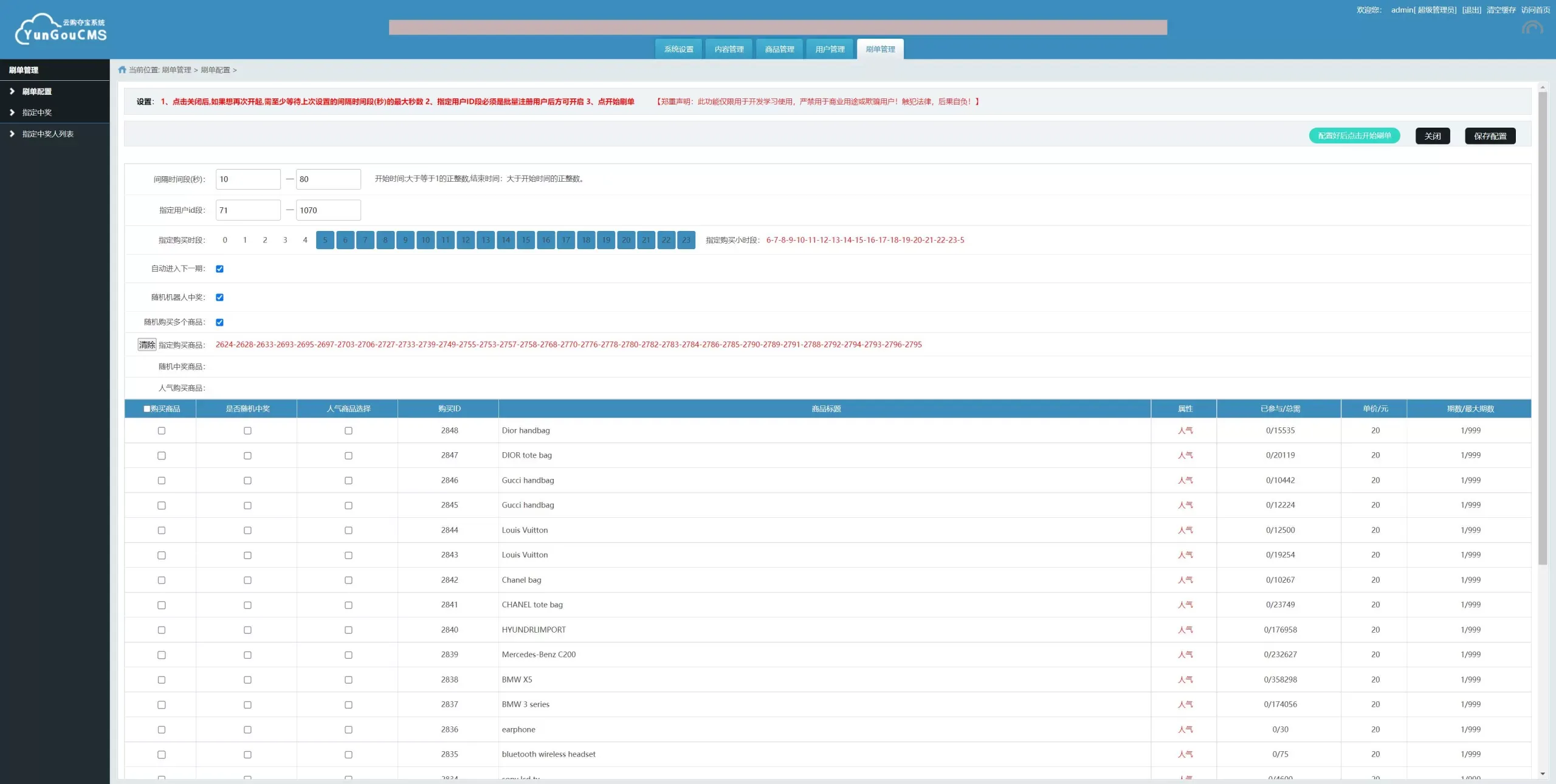Toggle the 随机机器人中奖 checkbox
The height and width of the screenshot is (784, 1556).
pyautogui.click(x=219, y=297)
